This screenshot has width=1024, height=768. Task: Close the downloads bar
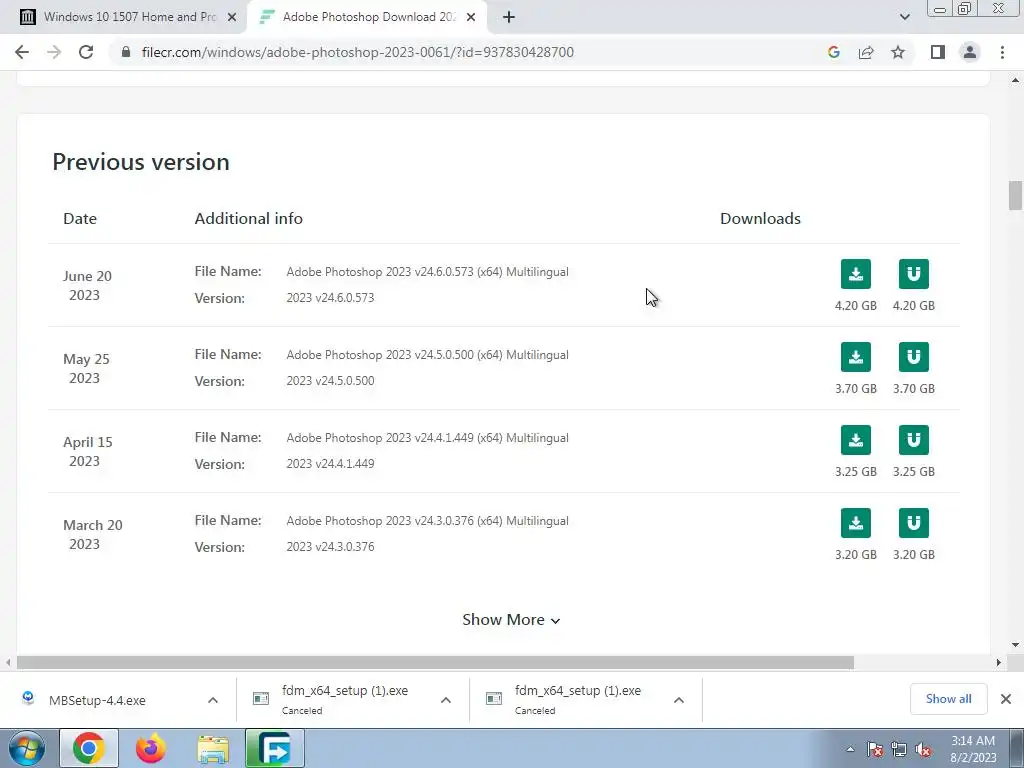click(x=1006, y=699)
